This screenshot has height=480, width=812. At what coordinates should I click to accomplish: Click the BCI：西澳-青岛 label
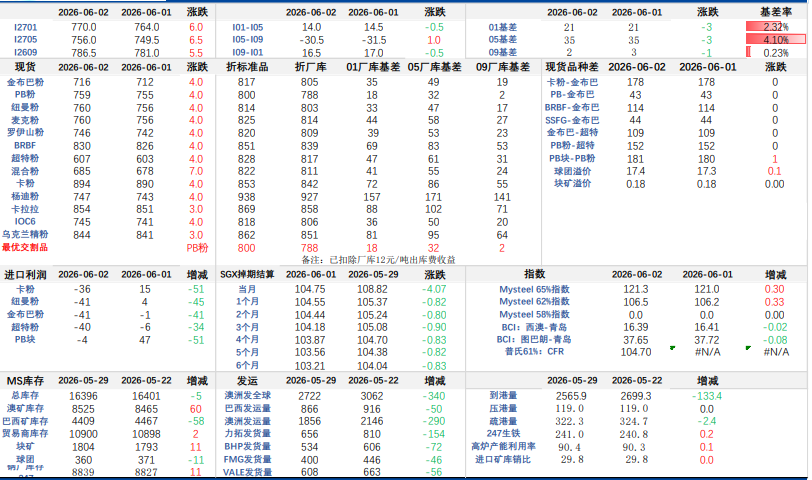tap(534, 327)
